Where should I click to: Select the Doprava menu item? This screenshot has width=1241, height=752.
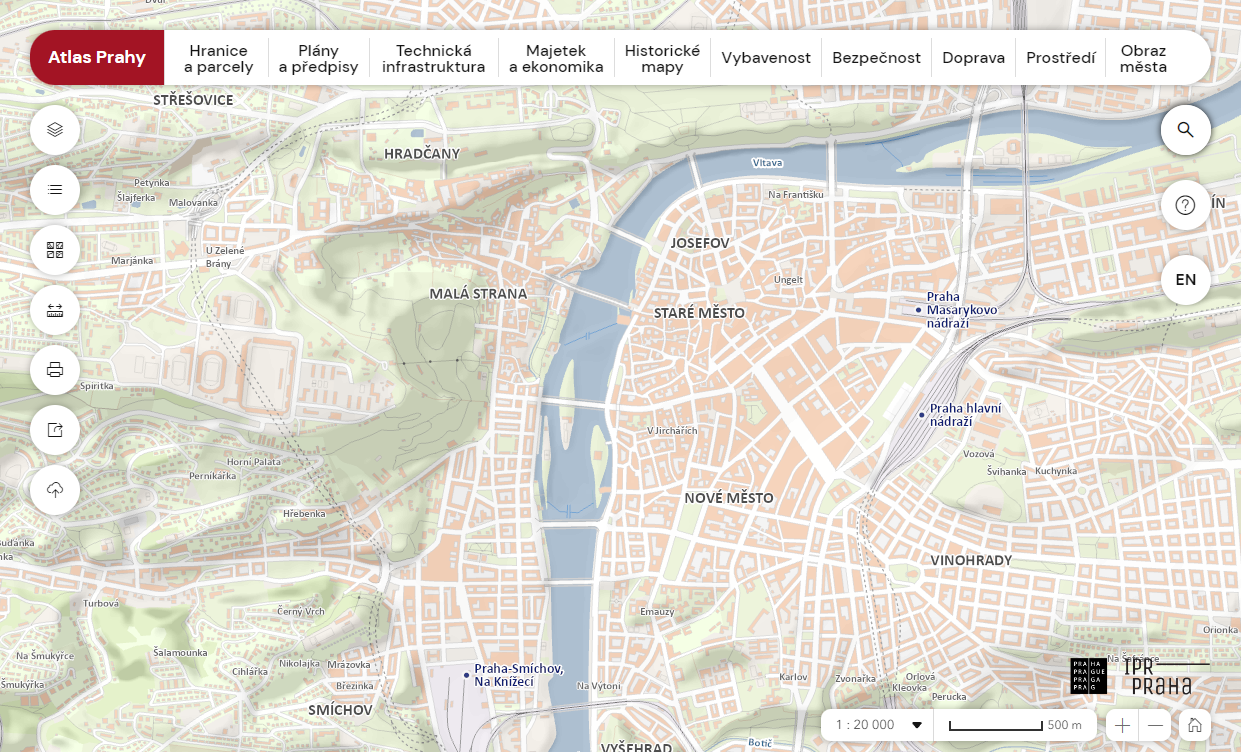(x=973, y=58)
